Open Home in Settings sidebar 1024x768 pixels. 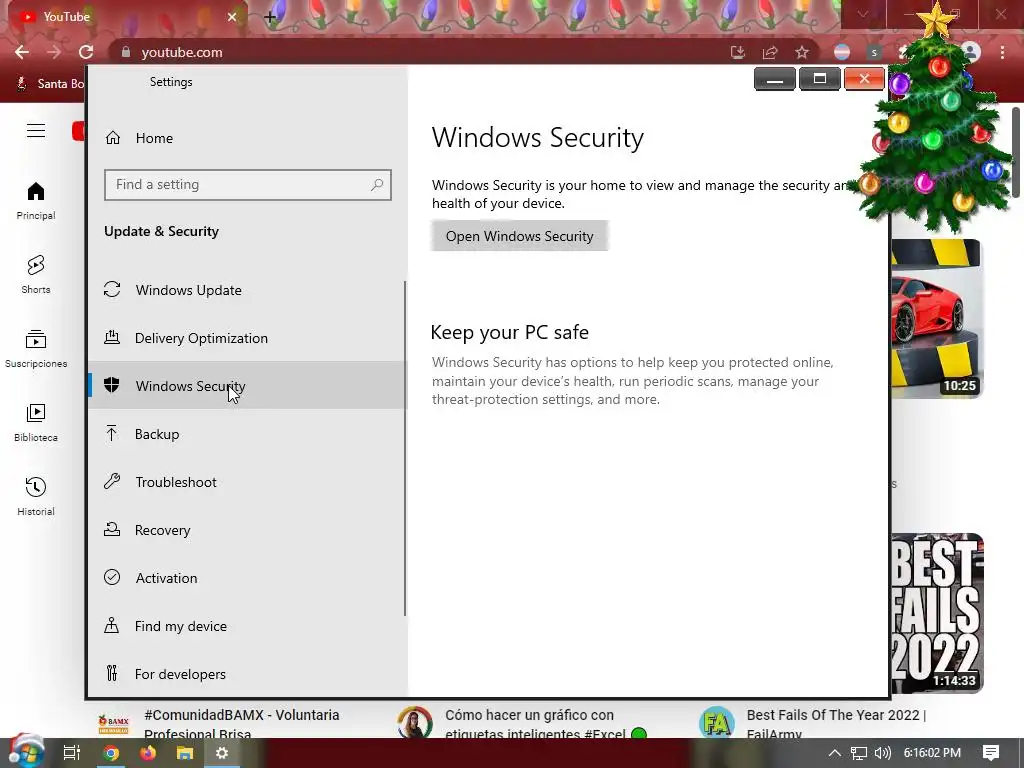click(x=138, y=138)
